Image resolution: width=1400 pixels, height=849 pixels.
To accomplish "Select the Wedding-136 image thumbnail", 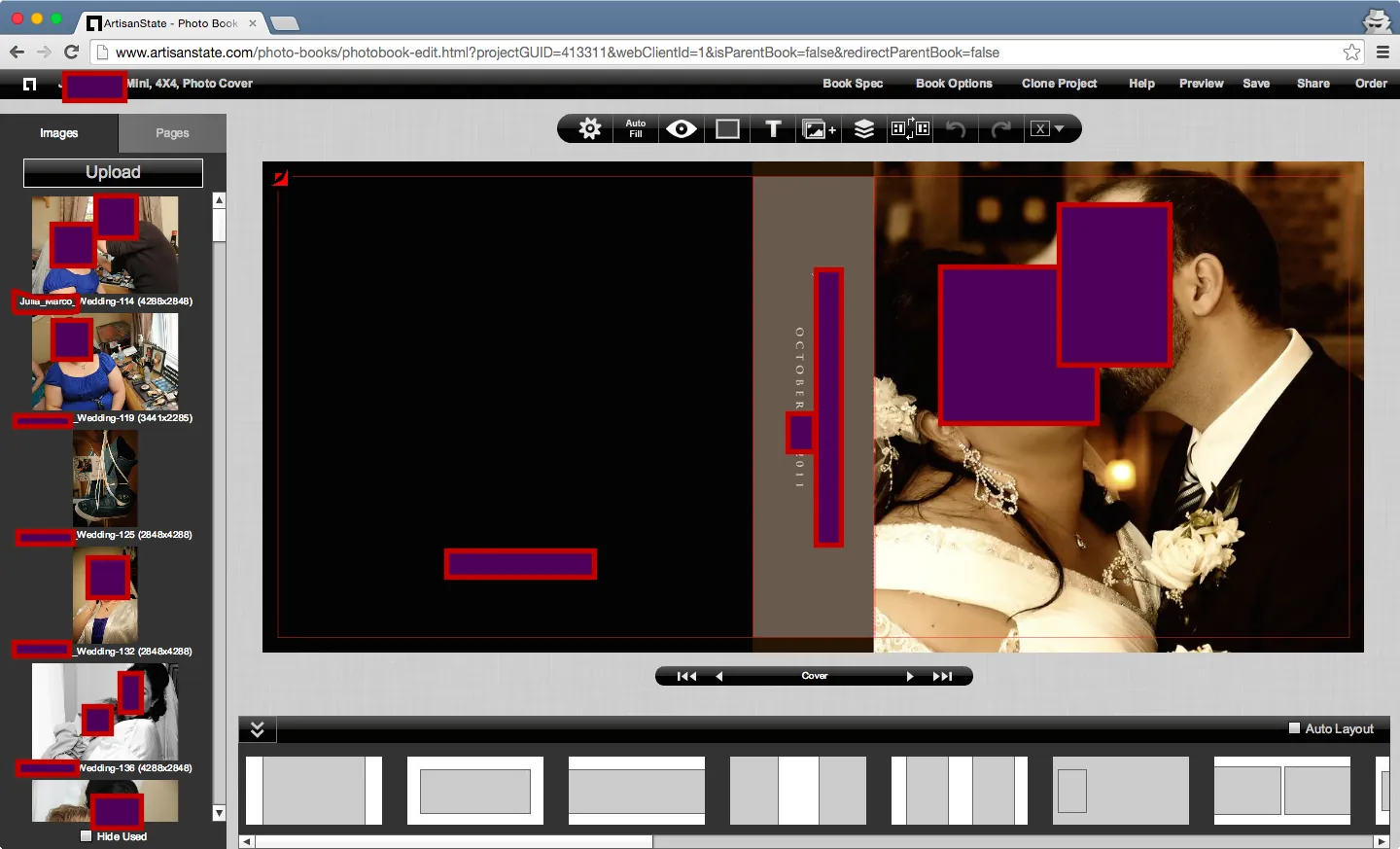I will [105, 712].
